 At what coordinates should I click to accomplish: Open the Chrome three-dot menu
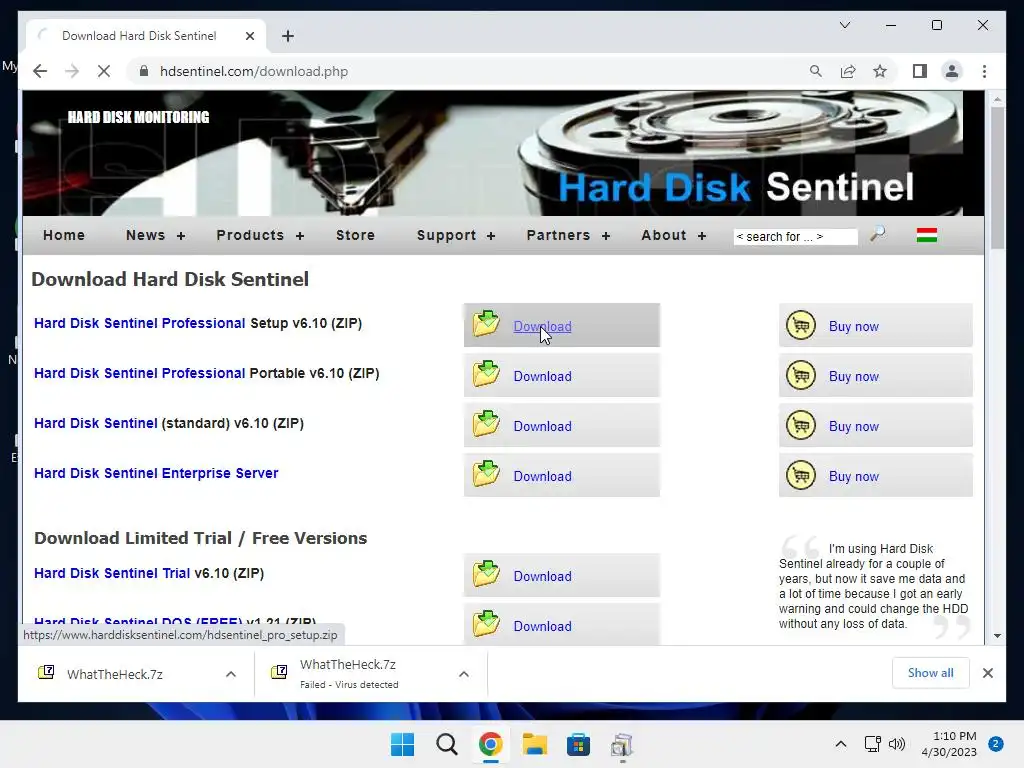[x=984, y=71]
